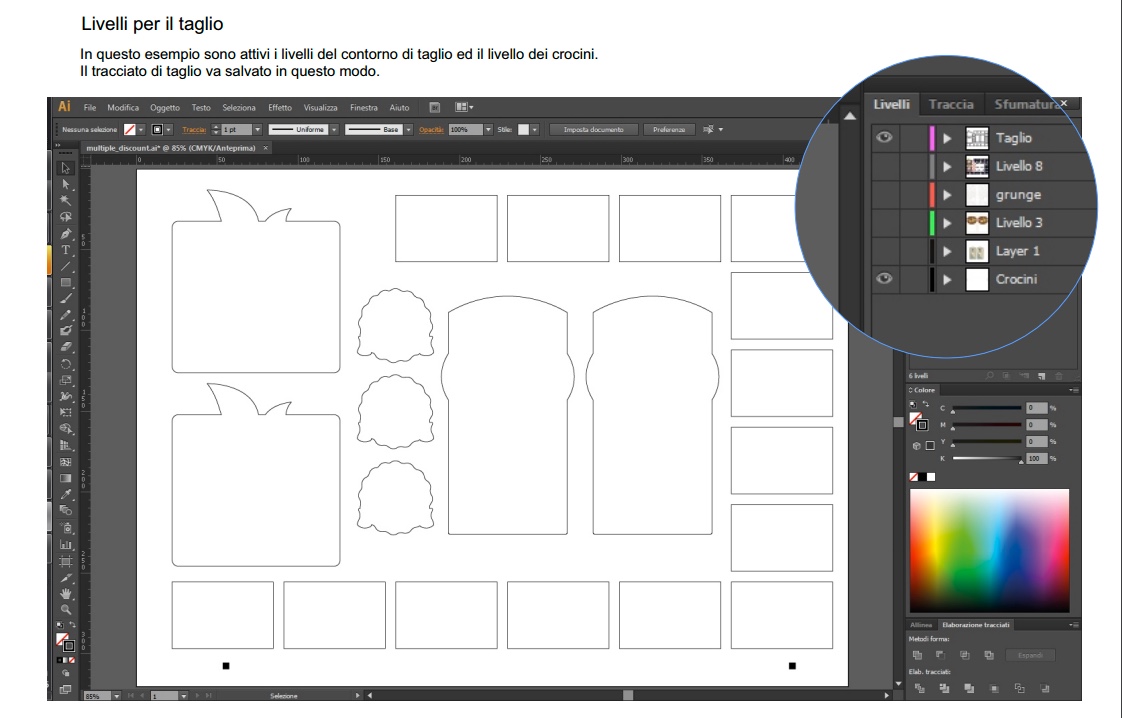Open the 85% zoom level dropdown

pos(117,696)
